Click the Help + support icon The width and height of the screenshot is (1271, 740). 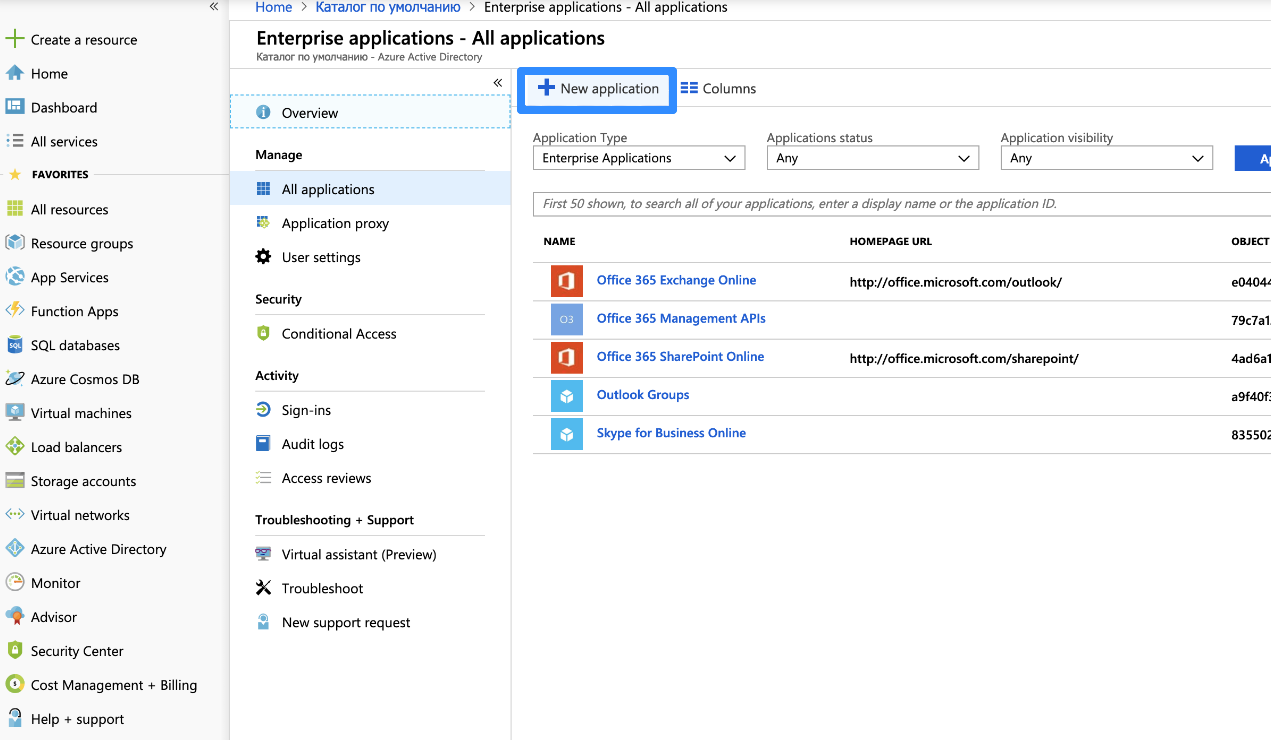14,719
